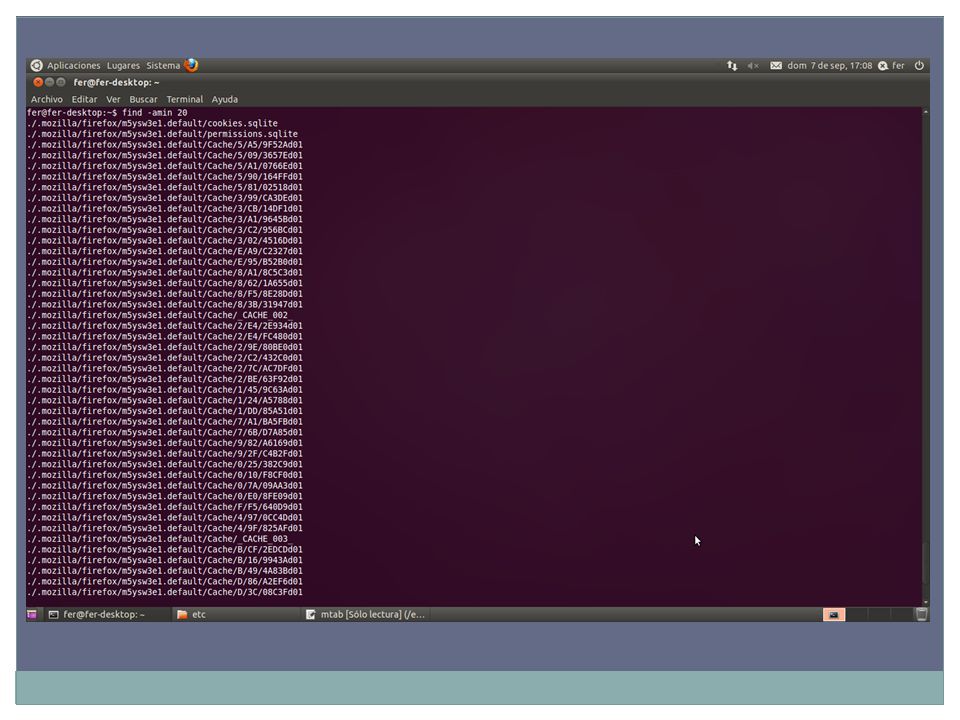960x720 pixels.
Task: Open the Ubuntu logo Aplicaciones menu icon
Action: (37, 66)
